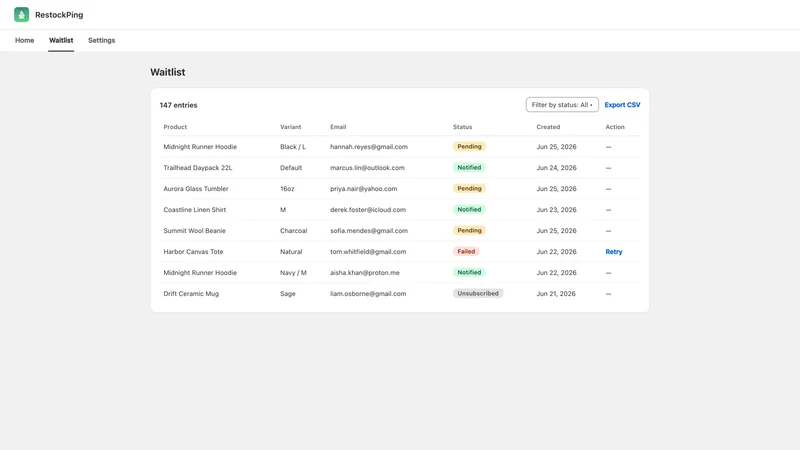Click Notified badge for aisha.khan row
800x450 pixels.
coord(469,272)
